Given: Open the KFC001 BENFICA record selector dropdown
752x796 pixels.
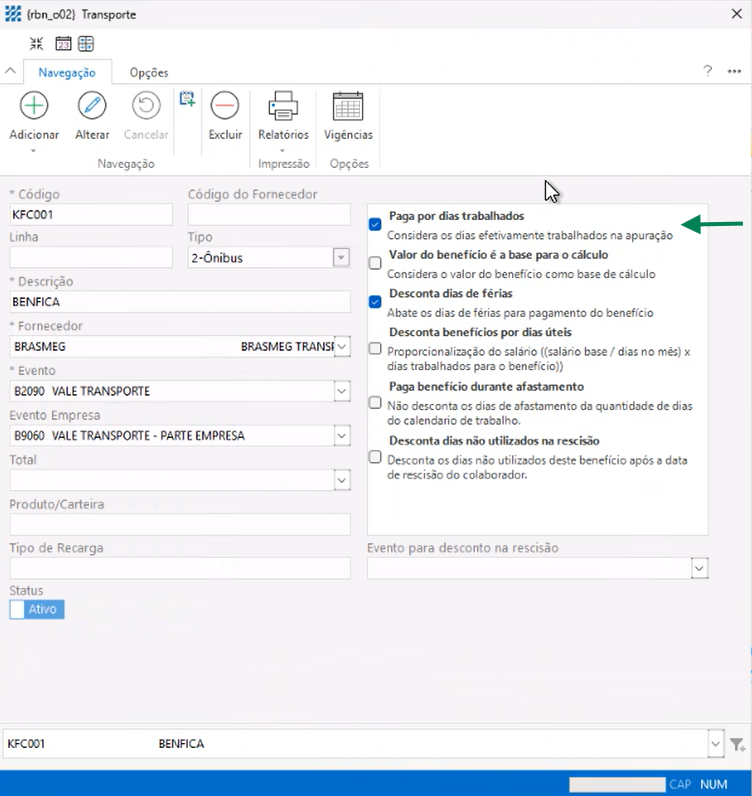Looking at the screenshot, I should [x=715, y=744].
